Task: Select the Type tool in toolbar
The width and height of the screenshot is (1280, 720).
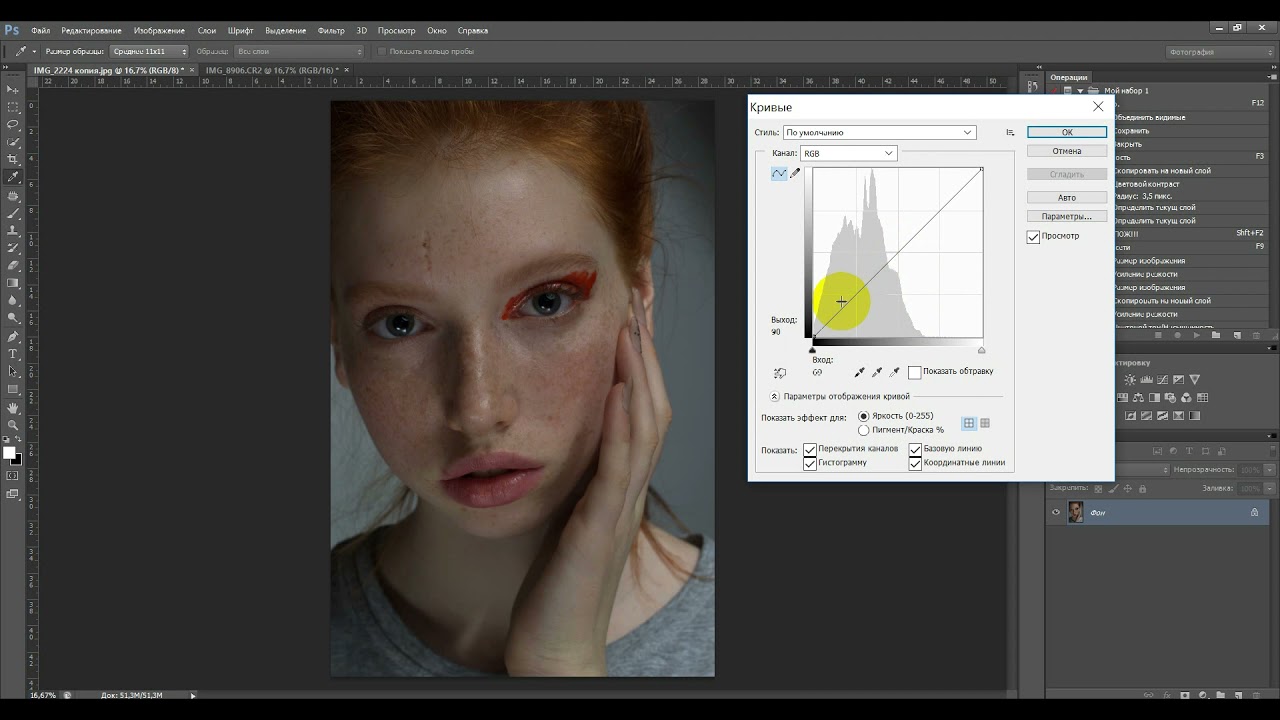Action: [13, 354]
